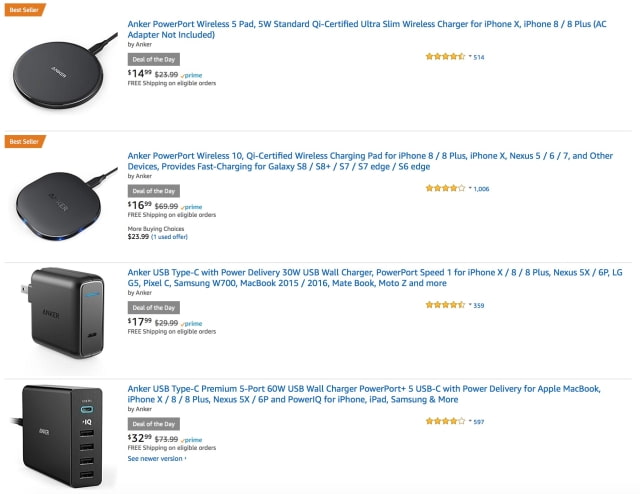Click the Prime badge next to $14.99 price
This screenshot has height=494, width=640.
[x=192, y=74]
